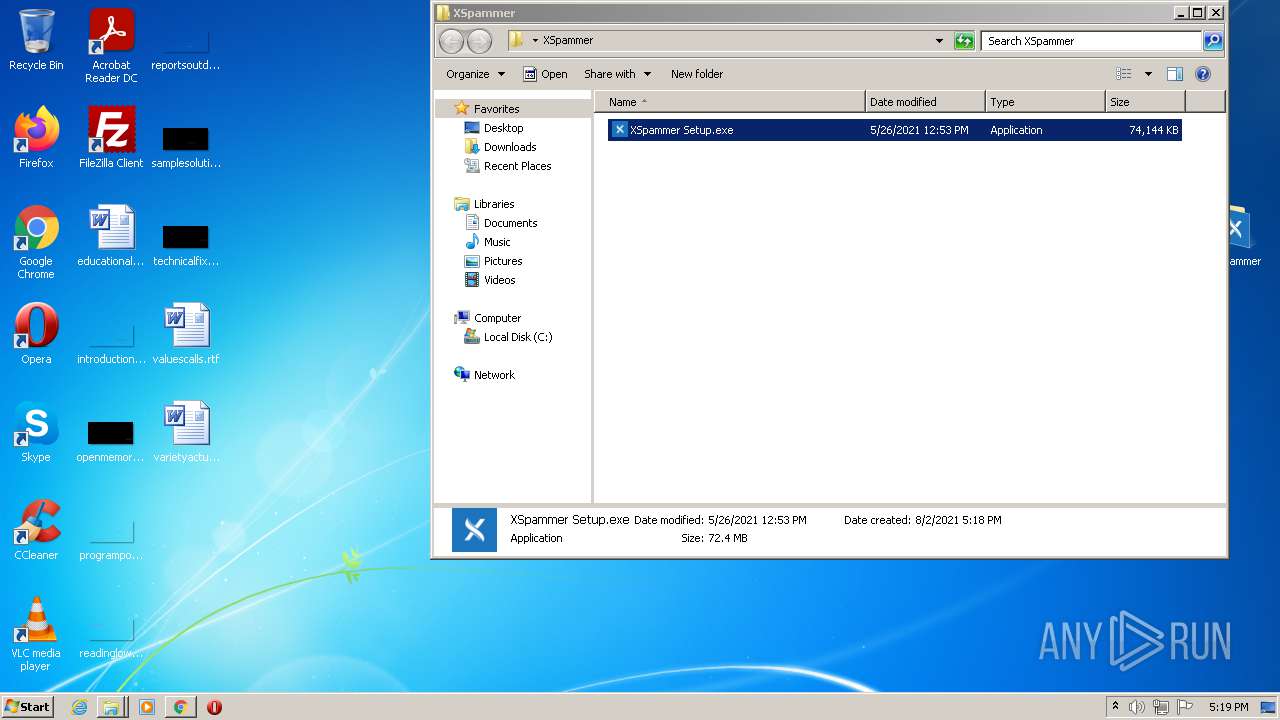This screenshot has width=1280, height=720.
Task: Click Chrome icon in taskbar
Action: pos(180,707)
